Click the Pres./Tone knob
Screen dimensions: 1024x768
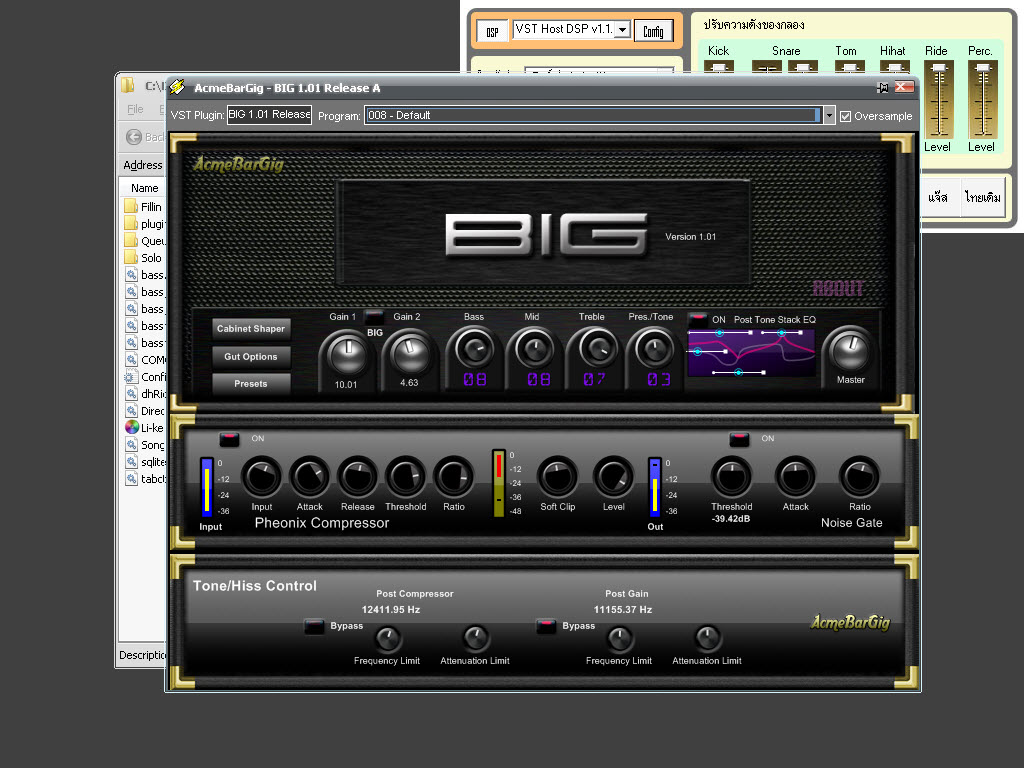(654, 349)
